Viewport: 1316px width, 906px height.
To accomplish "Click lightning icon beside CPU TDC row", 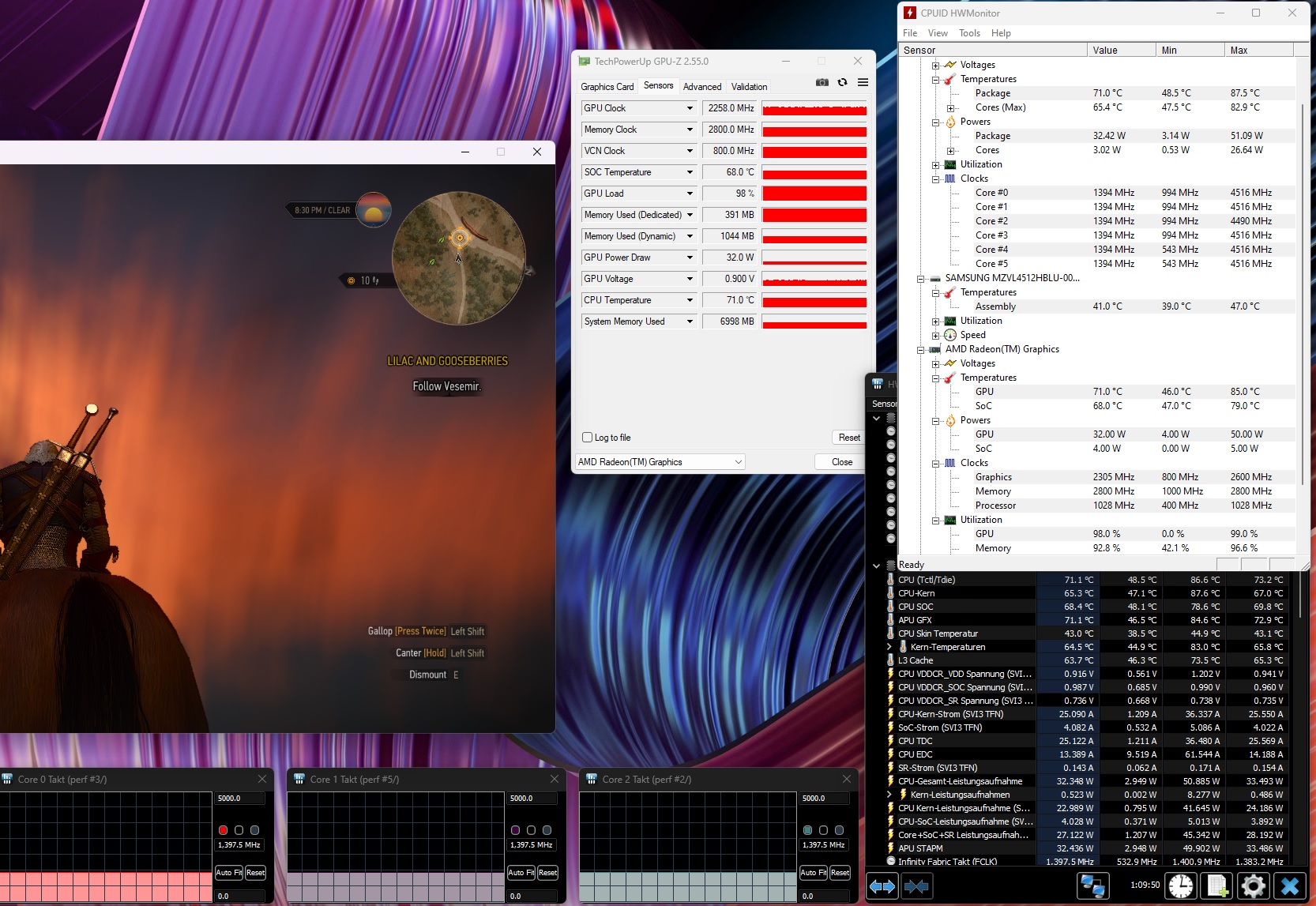I will (891, 741).
